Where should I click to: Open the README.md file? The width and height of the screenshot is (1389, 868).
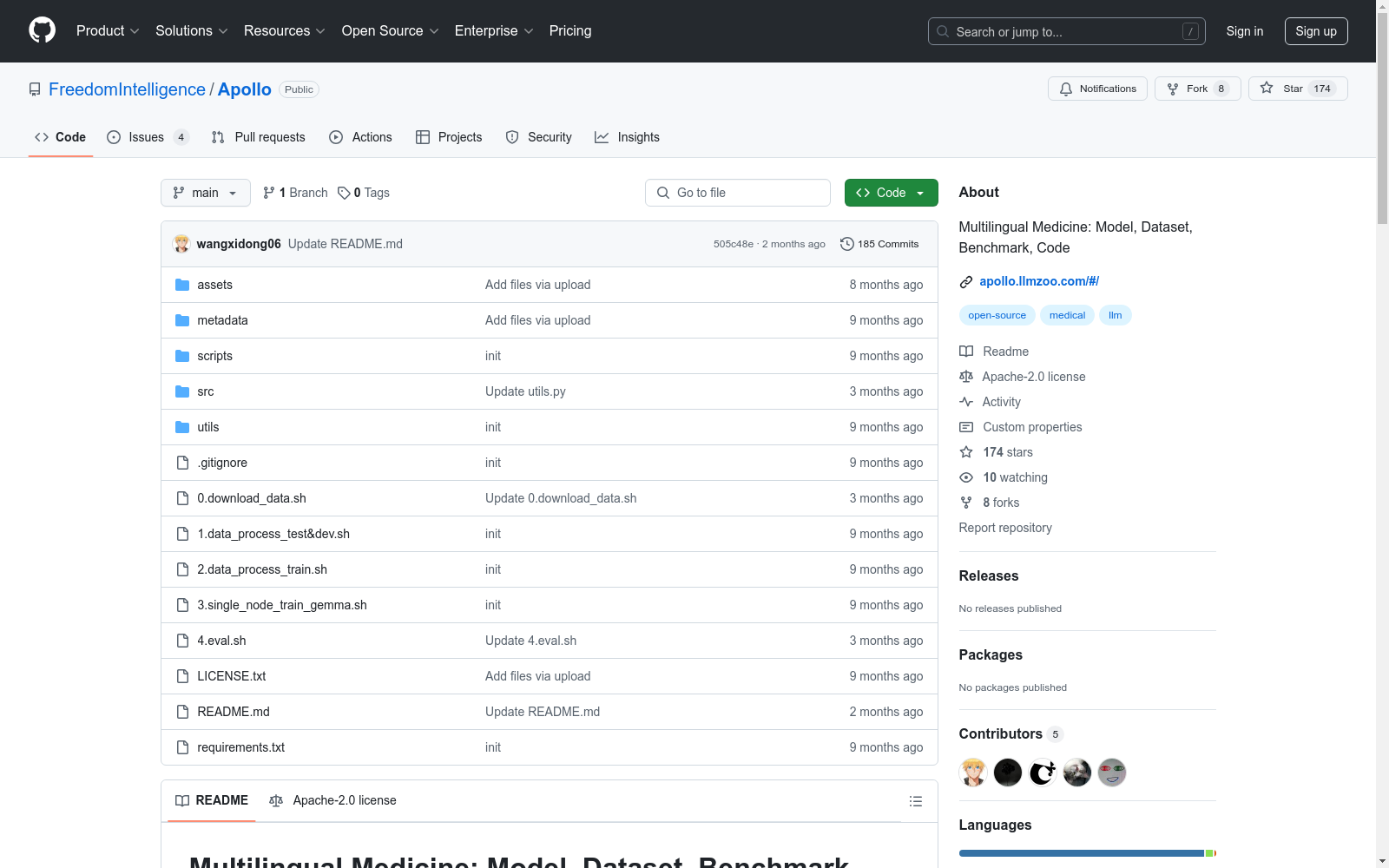pos(234,712)
